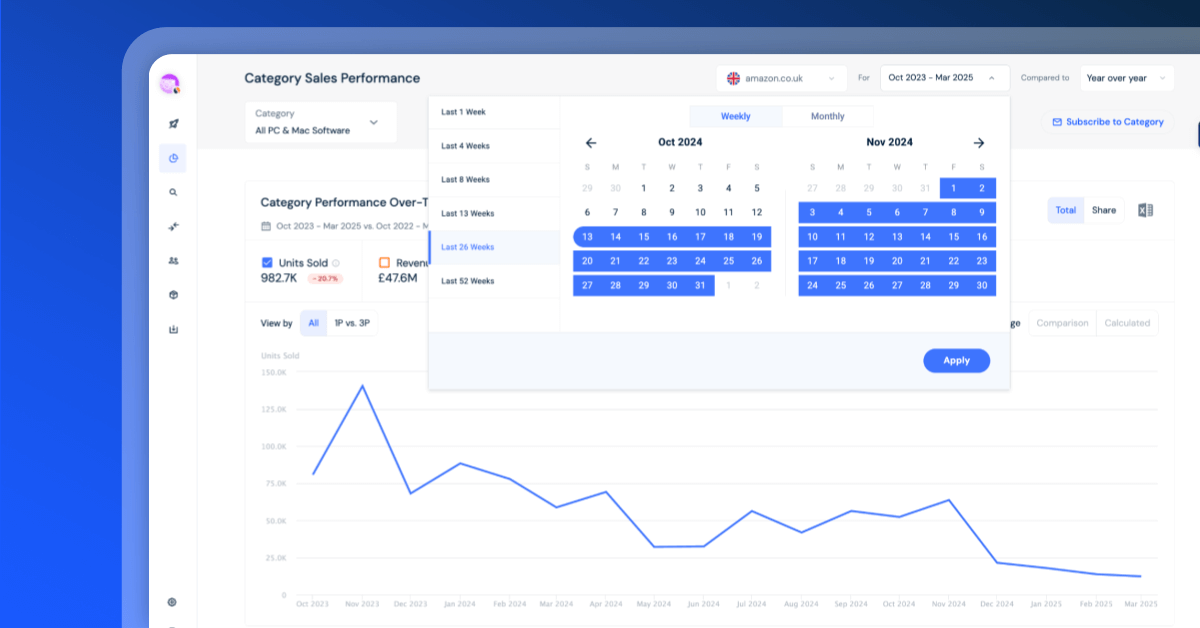The width and height of the screenshot is (1200, 628).
Task: Toggle the 1P vs. 3P view
Action: pos(352,323)
